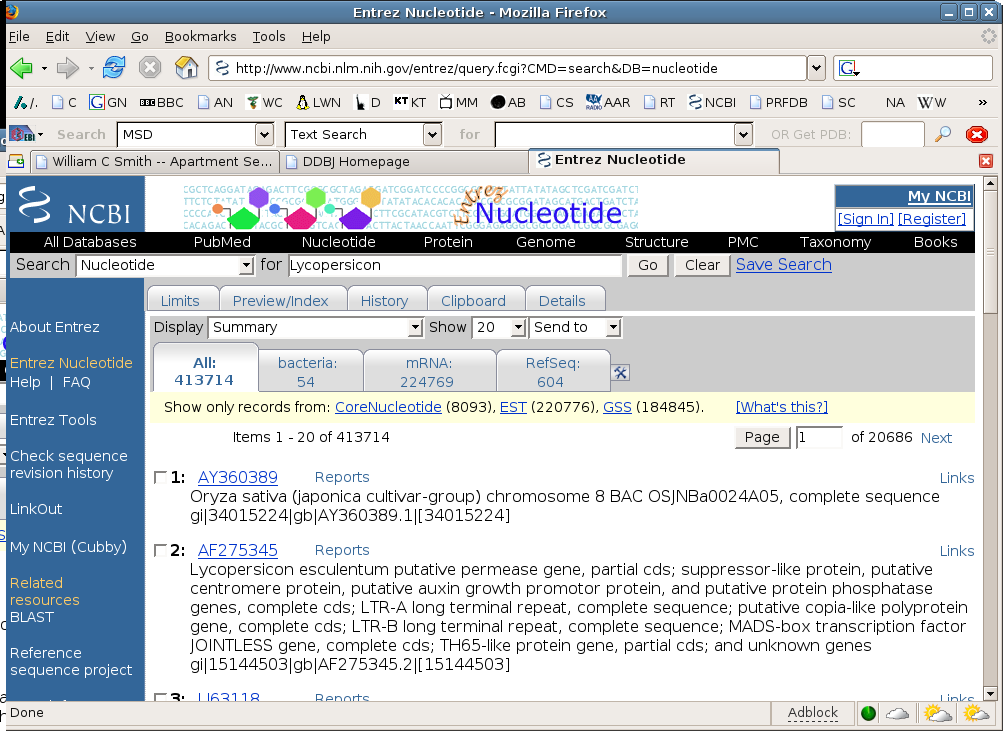Open the MM bookmark
Screen dimensions: 1003x731
click(459, 102)
